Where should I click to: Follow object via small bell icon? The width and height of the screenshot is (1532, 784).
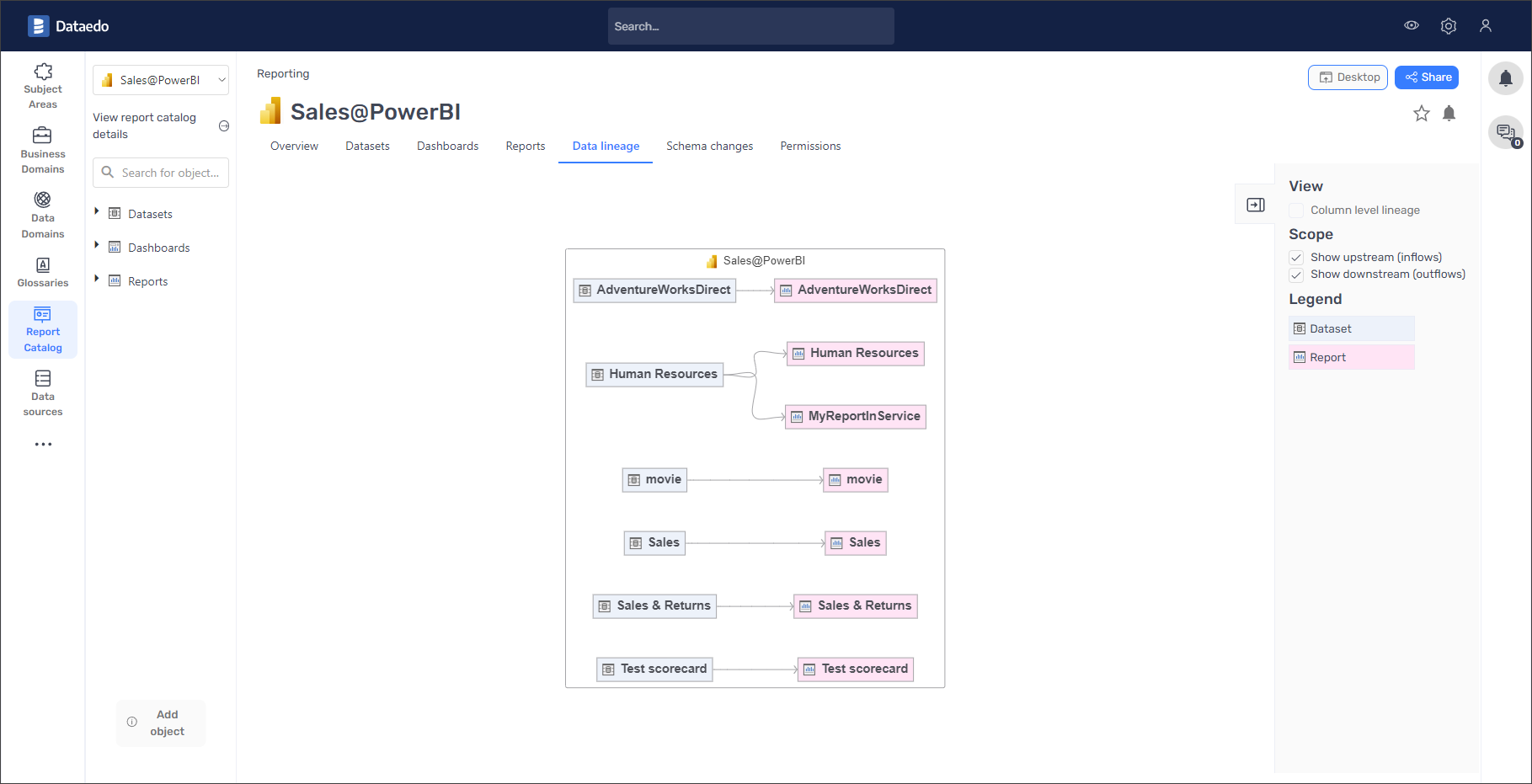1449,113
